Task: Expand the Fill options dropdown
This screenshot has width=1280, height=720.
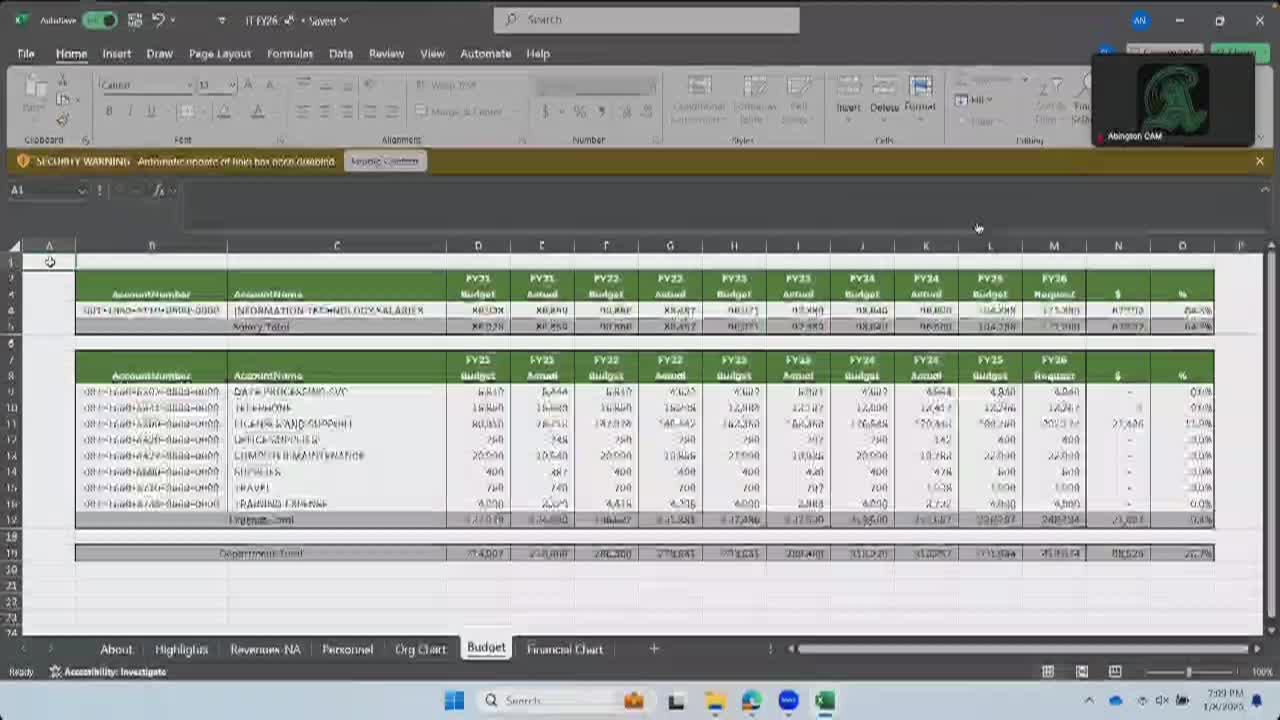Action: pos(988,100)
